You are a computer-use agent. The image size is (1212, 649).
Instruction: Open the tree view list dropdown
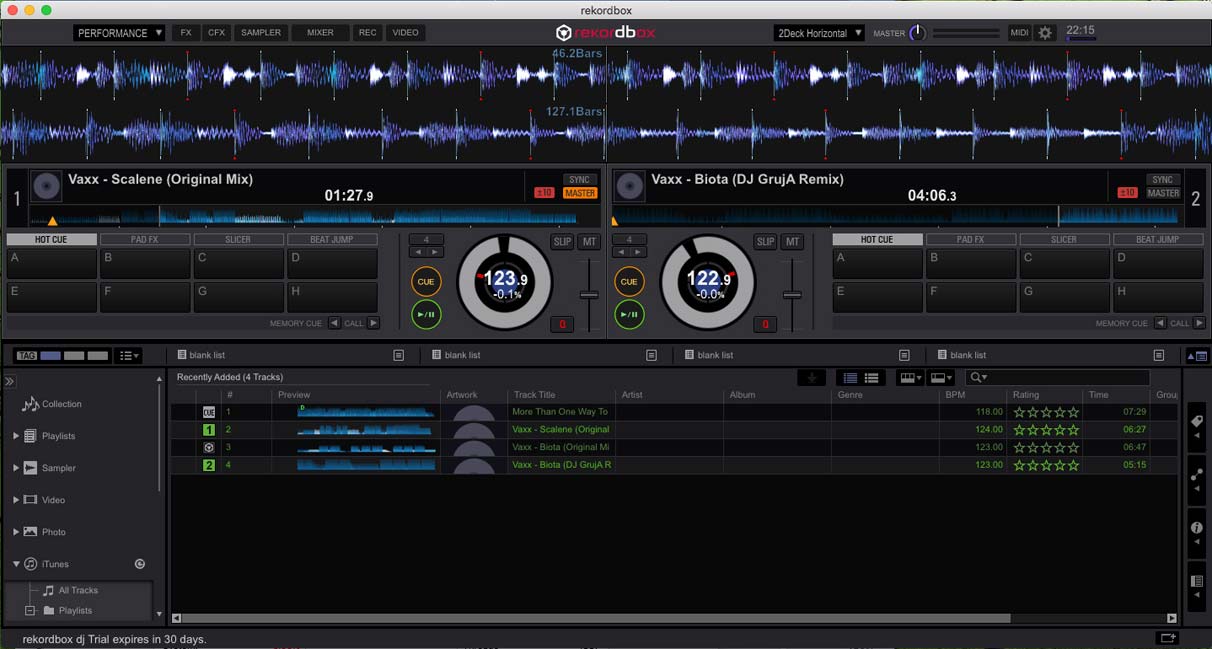[x=129, y=356]
